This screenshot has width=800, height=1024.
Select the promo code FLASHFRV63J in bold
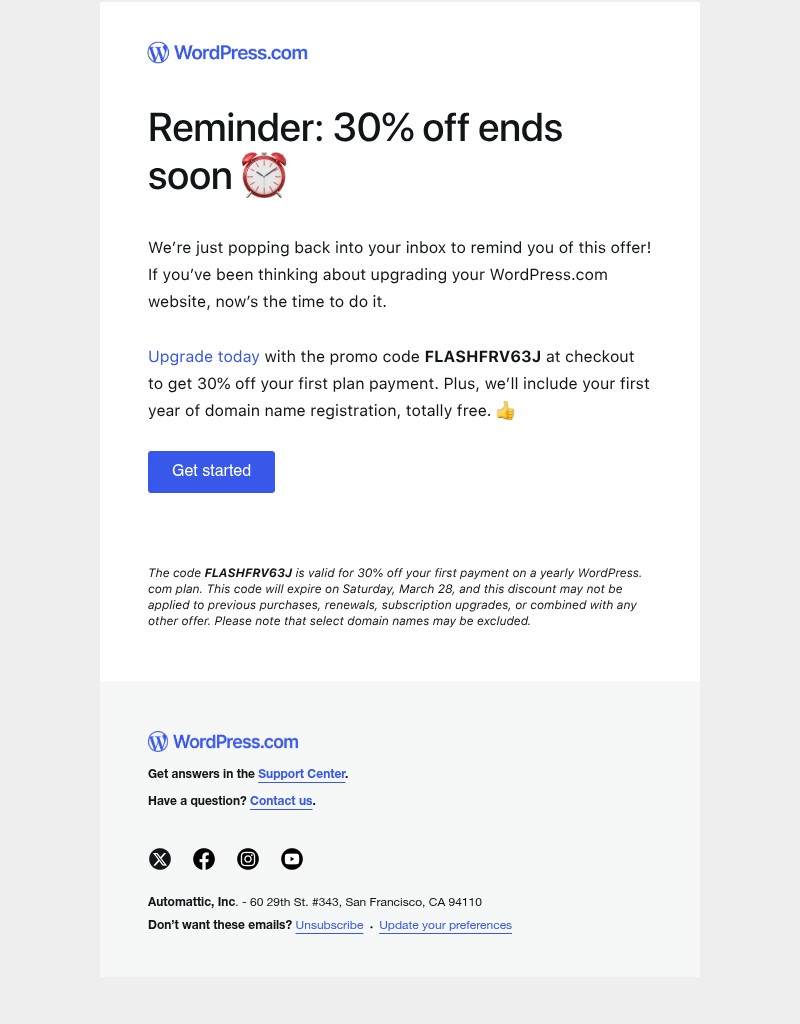click(x=483, y=356)
